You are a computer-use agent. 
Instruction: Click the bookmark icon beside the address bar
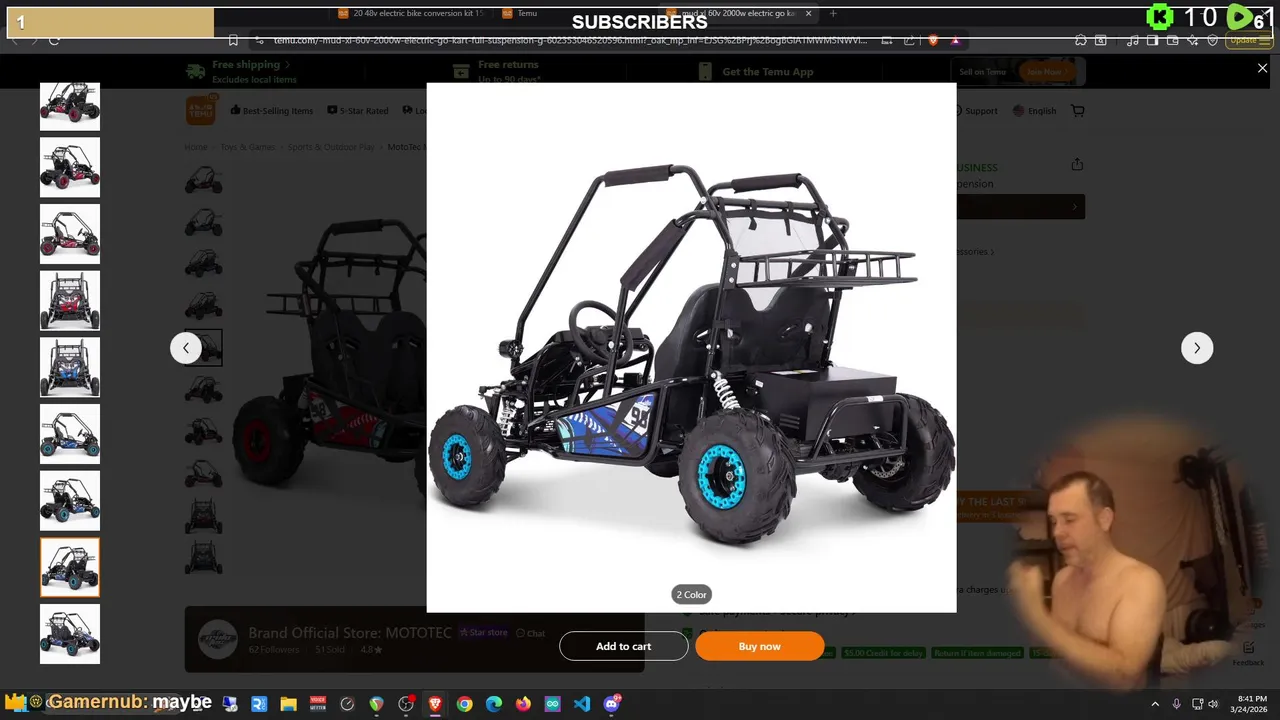click(233, 40)
